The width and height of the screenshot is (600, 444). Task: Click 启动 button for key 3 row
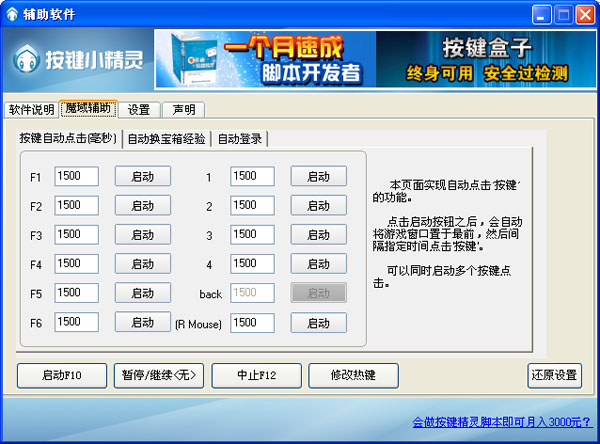(x=319, y=234)
